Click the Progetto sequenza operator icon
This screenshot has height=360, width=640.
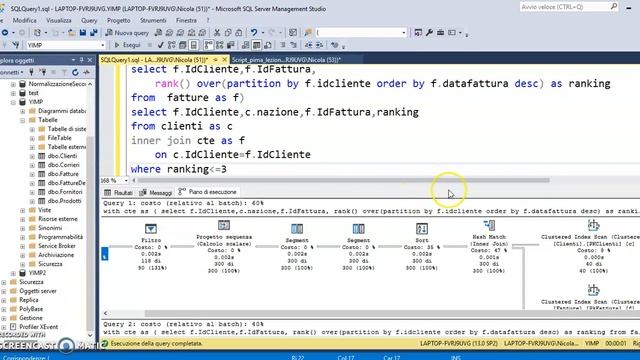coord(224,225)
